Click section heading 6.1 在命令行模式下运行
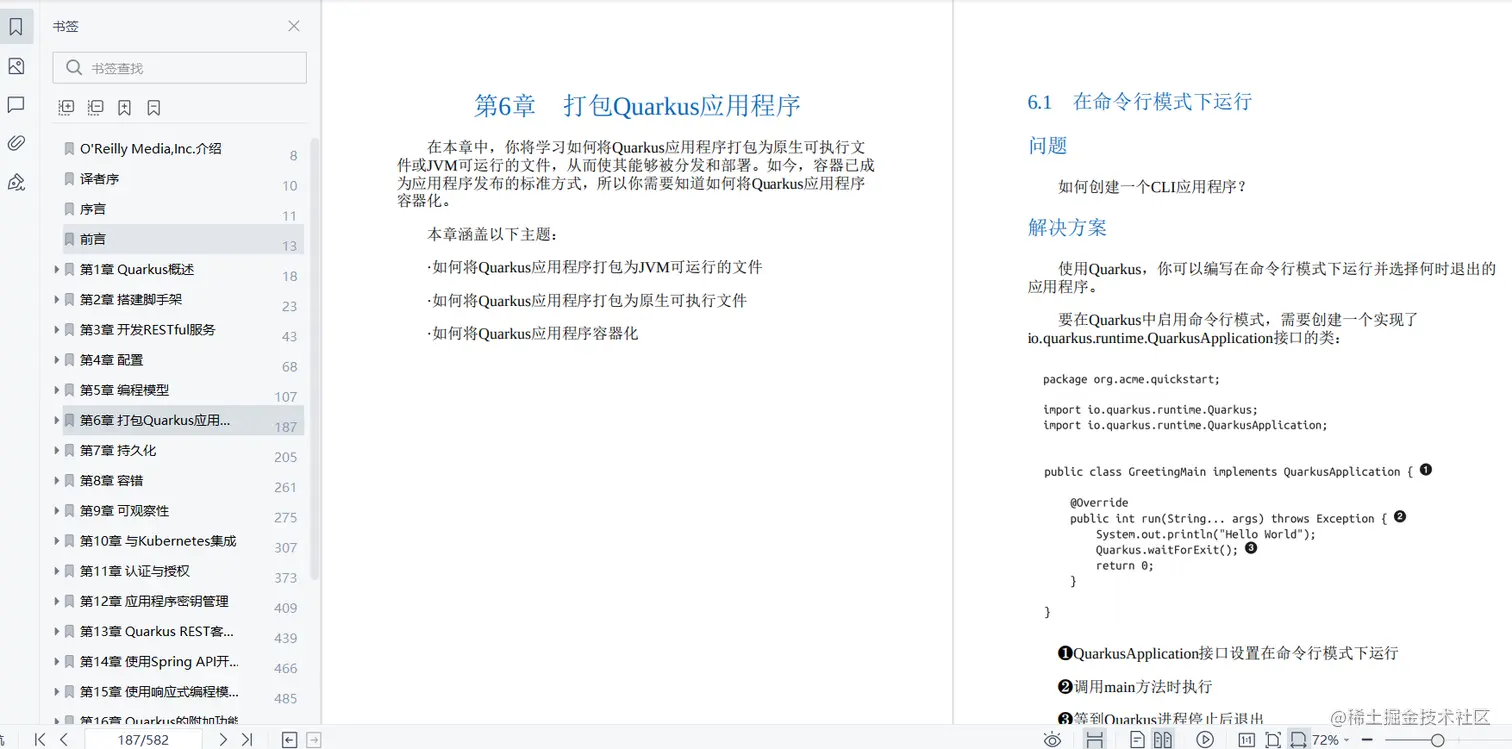Screen dimensions: 1512x749 point(1140,101)
